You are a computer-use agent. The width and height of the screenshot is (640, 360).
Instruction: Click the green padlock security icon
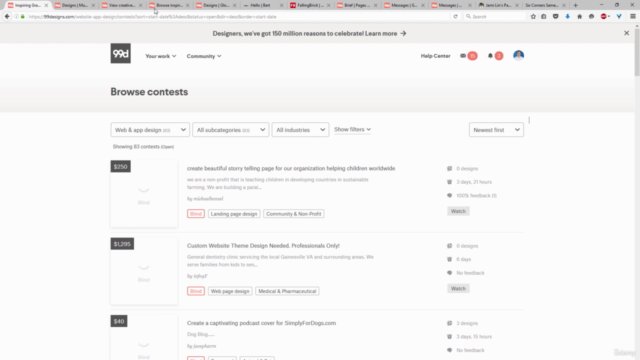pyautogui.click(x=22, y=17)
